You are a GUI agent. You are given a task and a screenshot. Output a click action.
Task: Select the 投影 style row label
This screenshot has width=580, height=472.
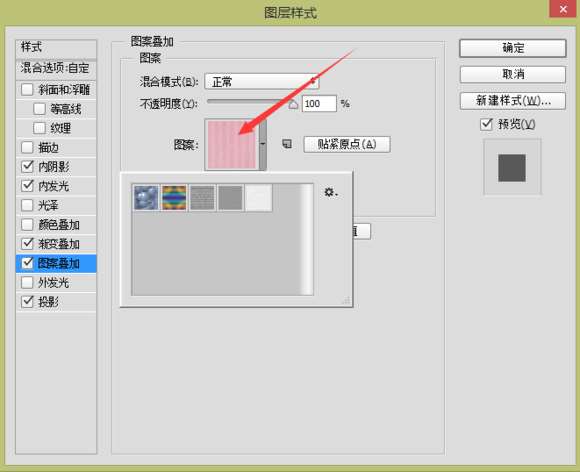pyautogui.click(x=48, y=302)
